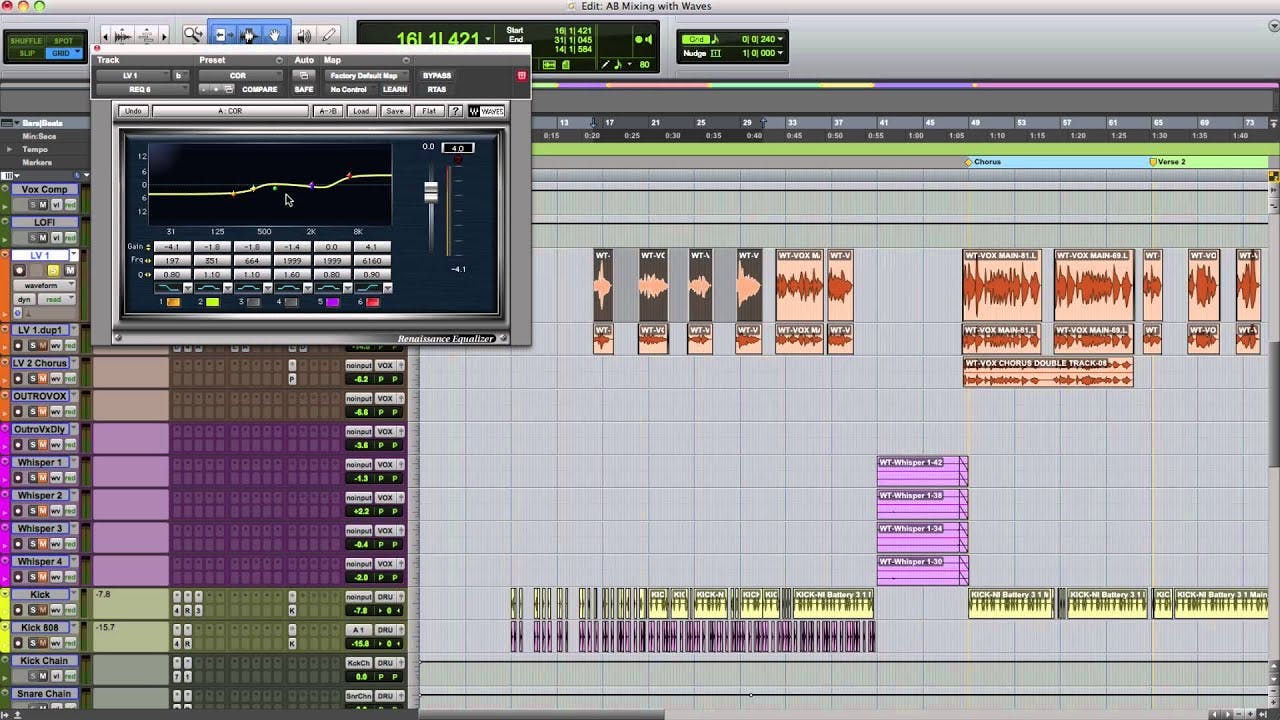The image size is (1280, 720).
Task: Click the Save button
Action: pyautogui.click(x=395, y=111)
